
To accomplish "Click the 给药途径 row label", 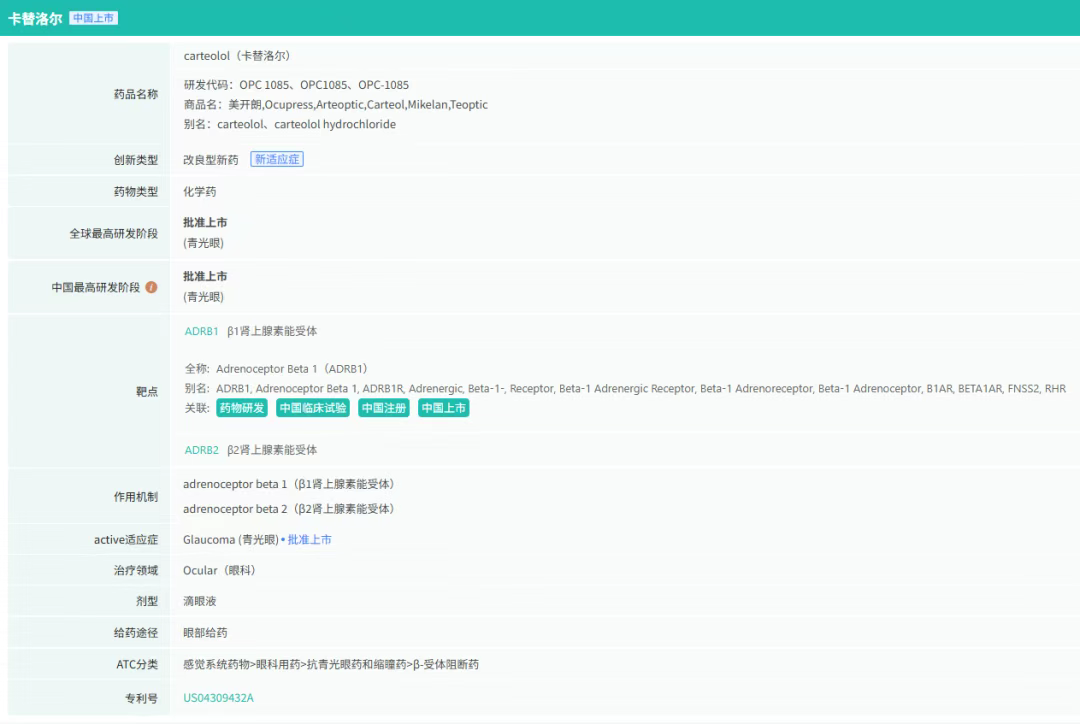I will click(136, 632).
